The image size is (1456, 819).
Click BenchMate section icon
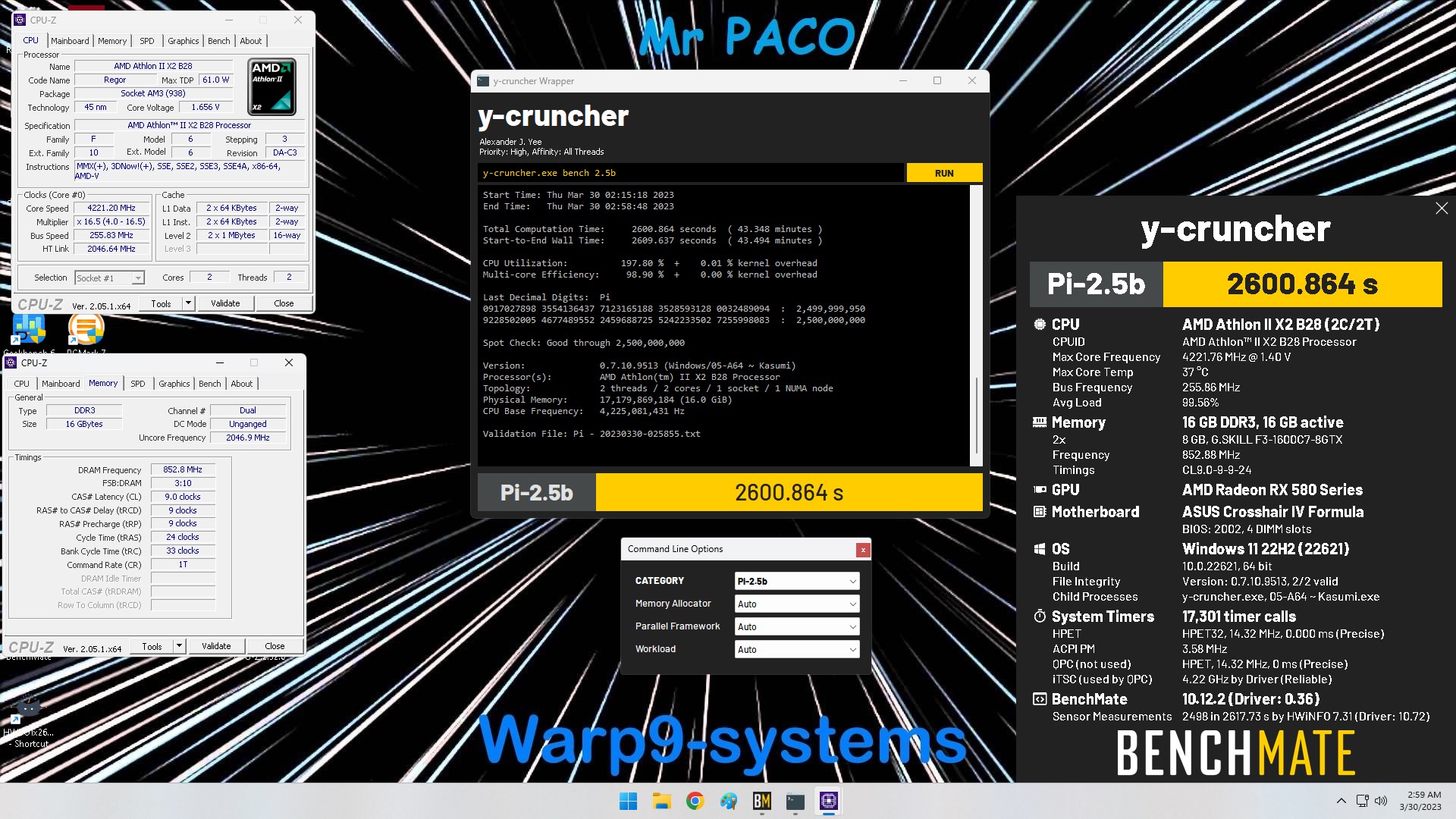coord(1040,699)
